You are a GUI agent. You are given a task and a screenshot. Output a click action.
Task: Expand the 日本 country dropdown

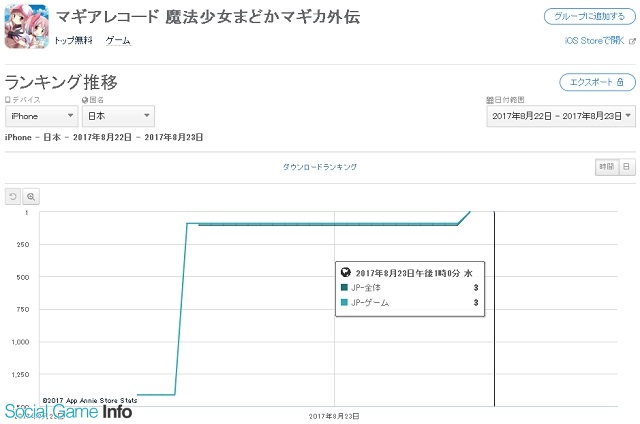tap(117, 116)
